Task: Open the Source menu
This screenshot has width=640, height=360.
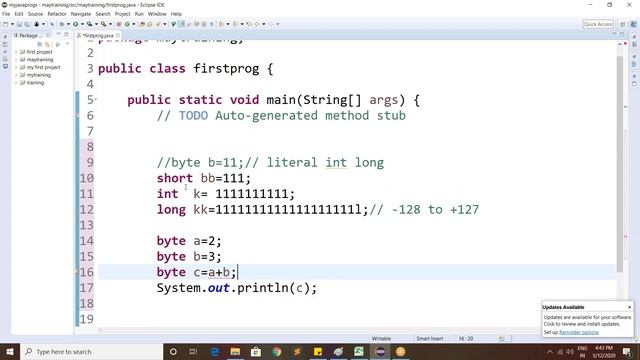Action: [35, 14]
